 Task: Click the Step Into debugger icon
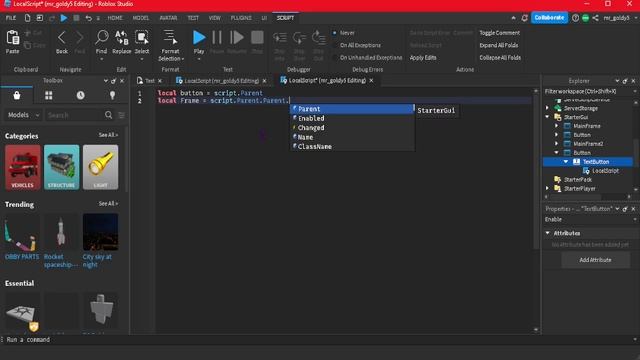point(280,38)
